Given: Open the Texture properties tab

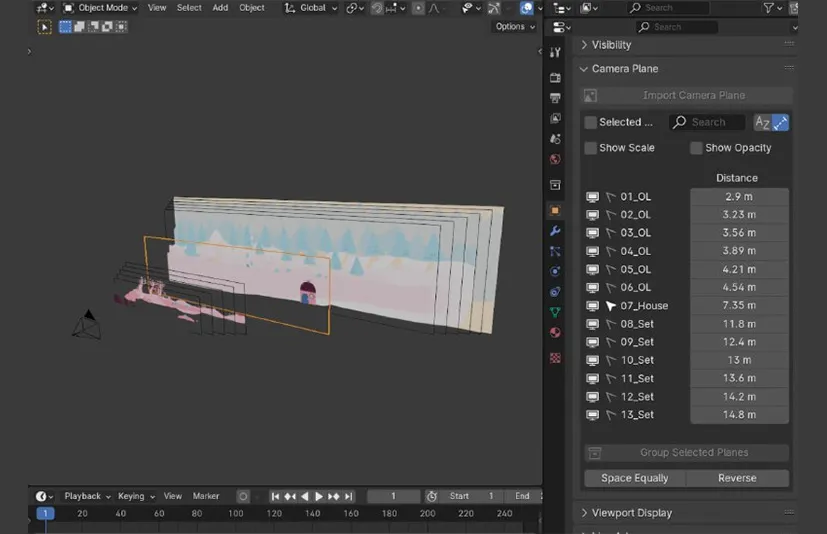Looking at the screenshot, I should (x=555, y=358).
